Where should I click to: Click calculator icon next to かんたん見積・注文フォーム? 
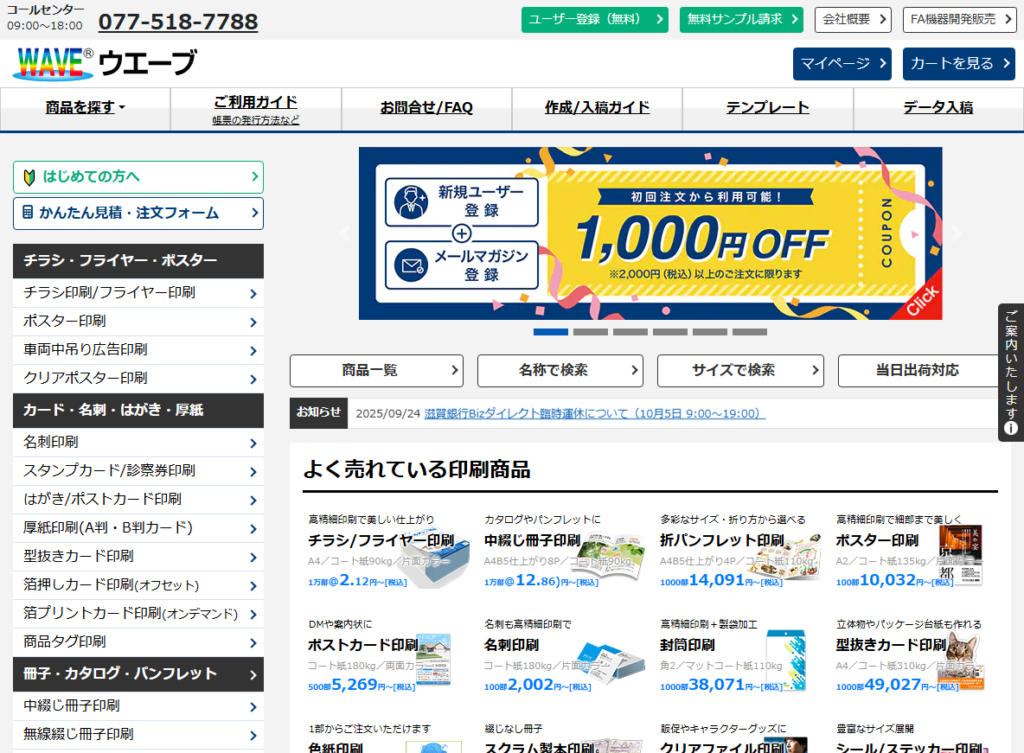tap(28, 213)
